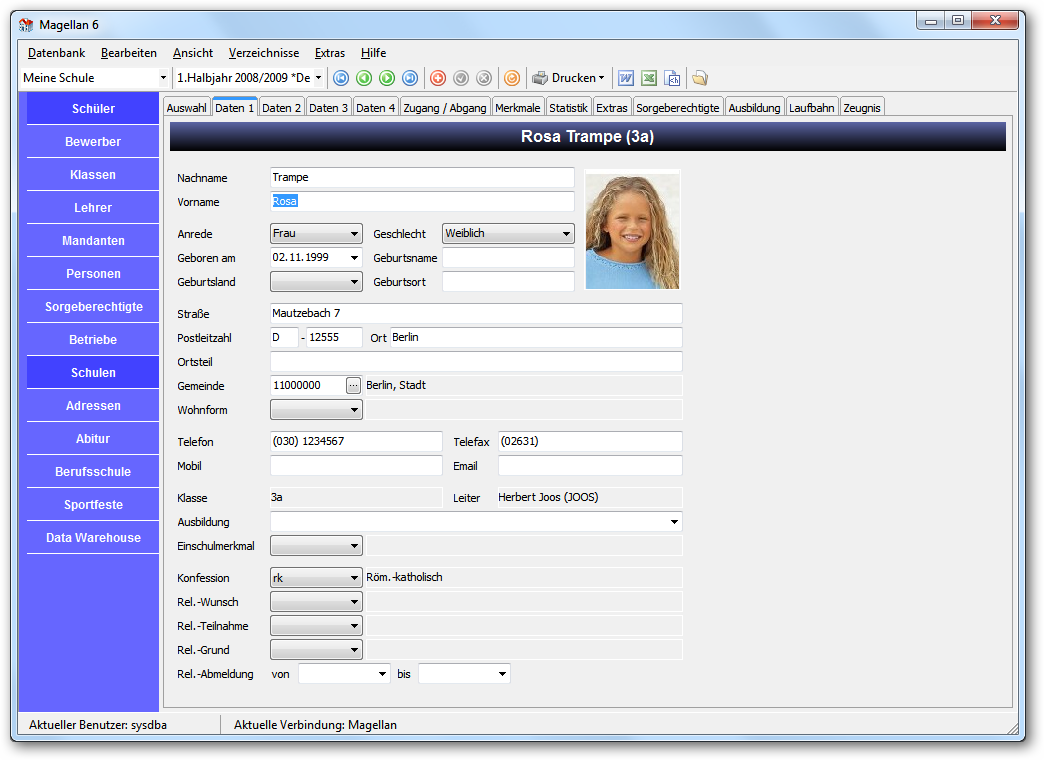
Task: Open the folder icon in toolbar
Action: pyautogui.click(x=700, y=78)
